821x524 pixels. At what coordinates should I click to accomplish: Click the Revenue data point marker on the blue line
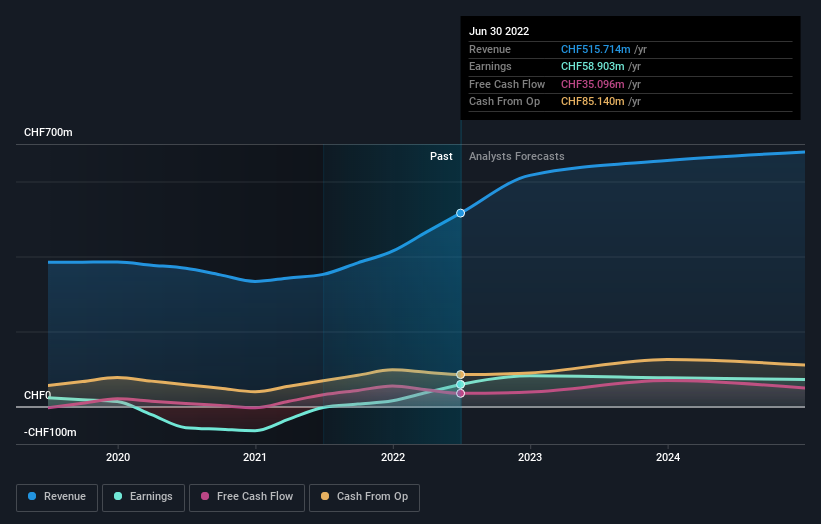460,213
